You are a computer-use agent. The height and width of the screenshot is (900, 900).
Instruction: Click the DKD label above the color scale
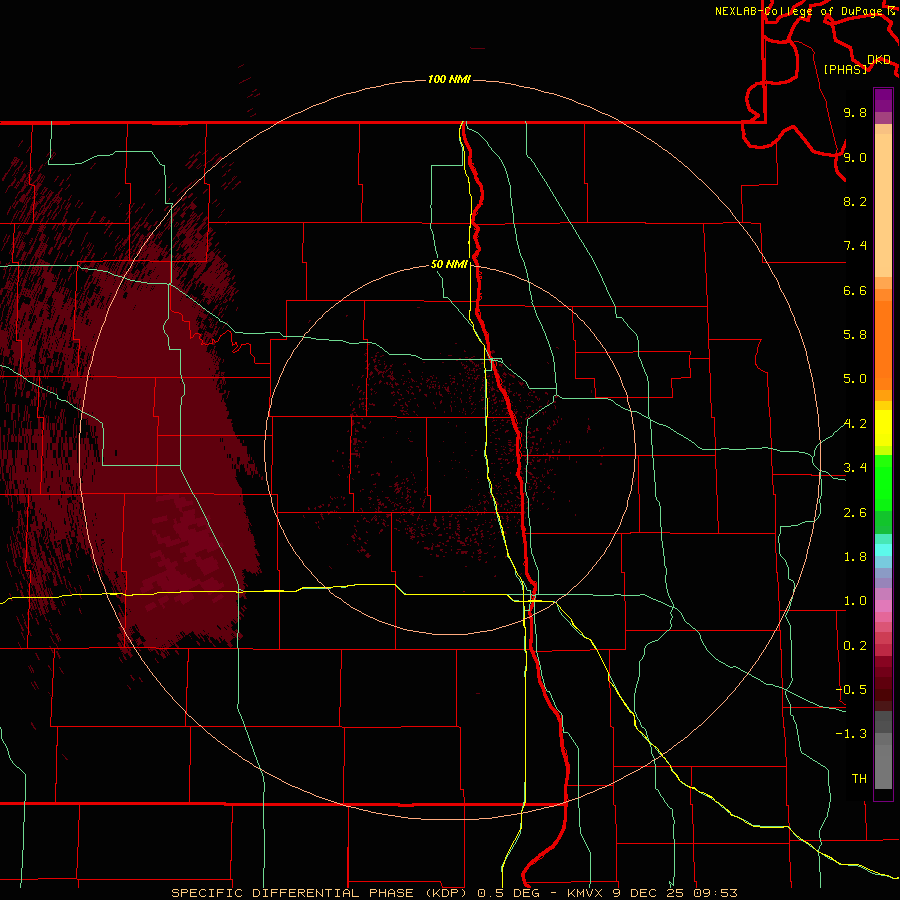(879, 60)
